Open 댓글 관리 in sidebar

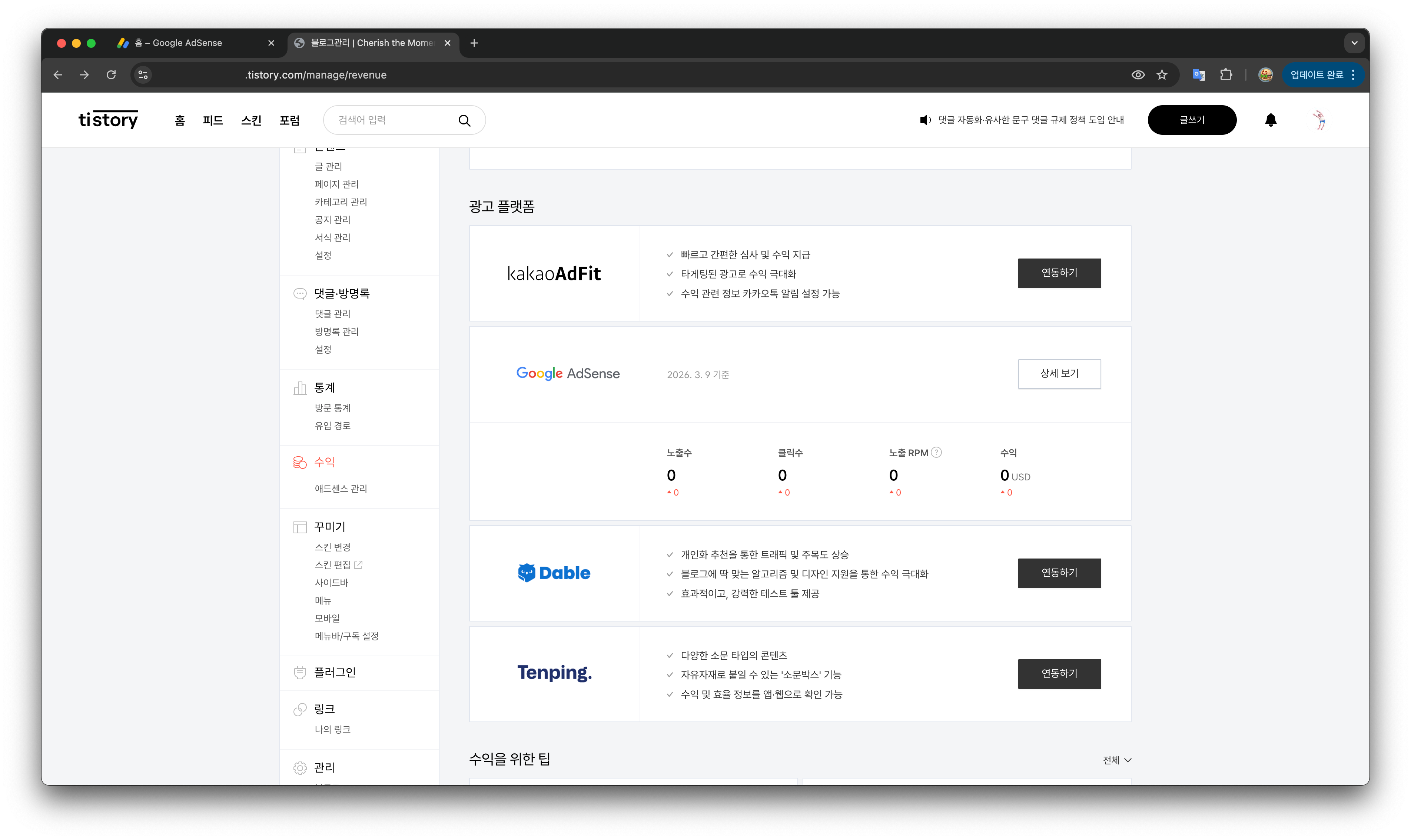(332, 314)
